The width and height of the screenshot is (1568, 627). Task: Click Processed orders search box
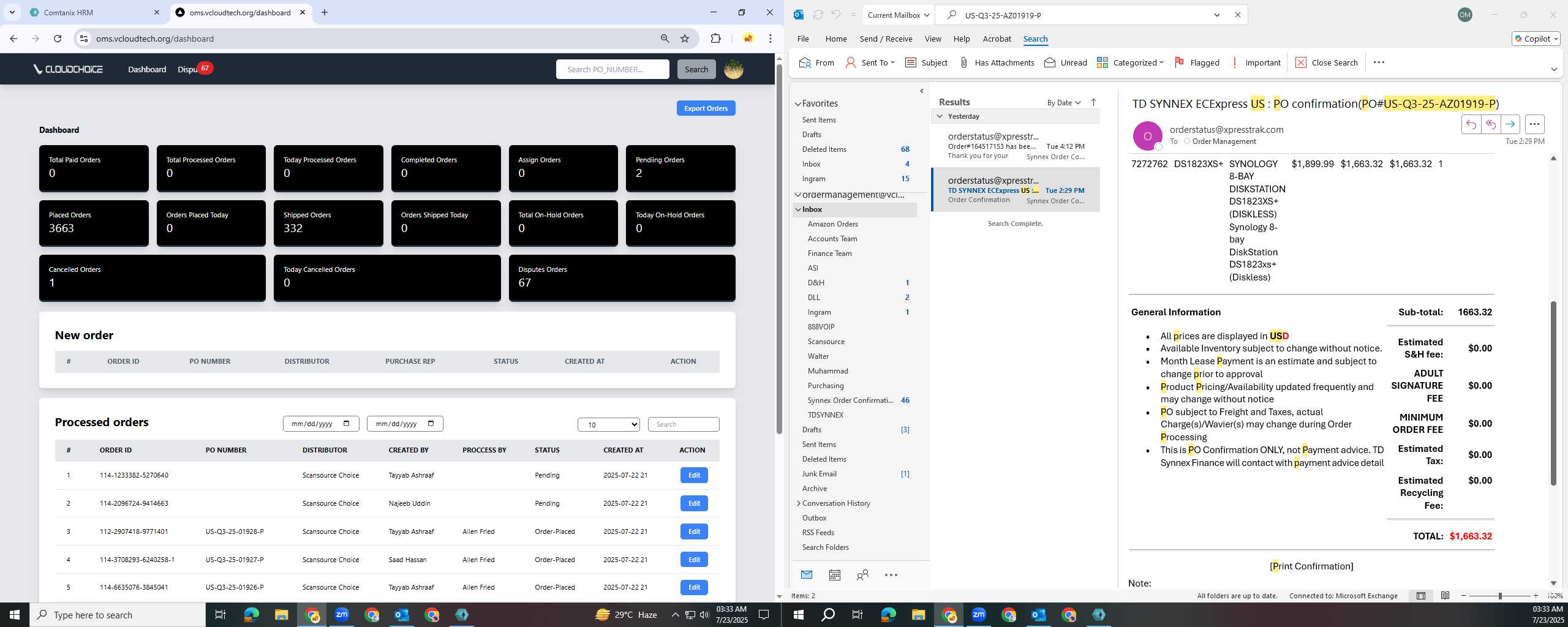[683, 424]
